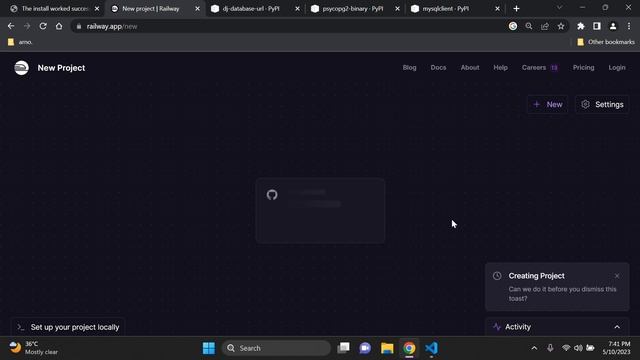Open Other bookmarks folder

point(606,42)
